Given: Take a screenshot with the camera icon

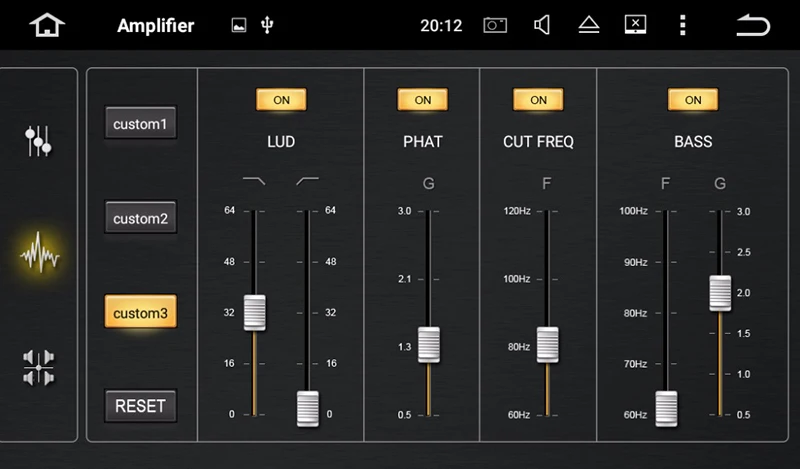Looking at the screenshot, I should click(x=495, y=25).
